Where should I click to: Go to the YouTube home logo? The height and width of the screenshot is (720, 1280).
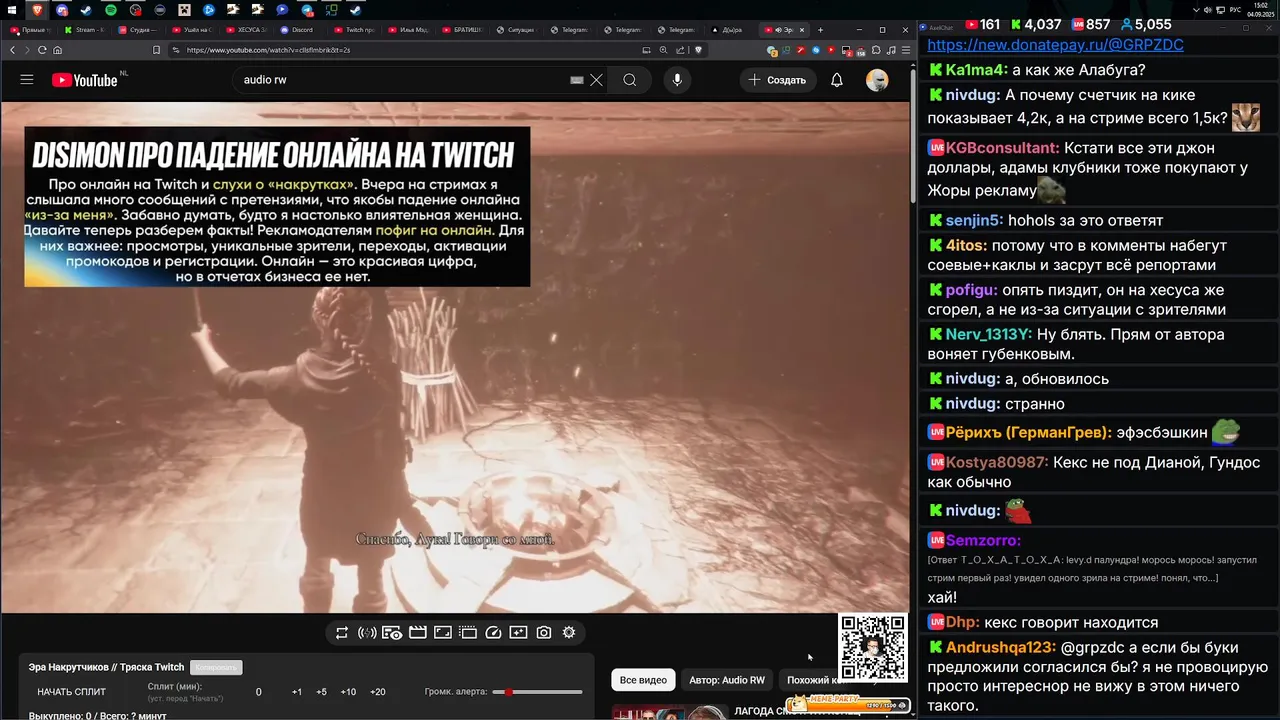(85, 80)
